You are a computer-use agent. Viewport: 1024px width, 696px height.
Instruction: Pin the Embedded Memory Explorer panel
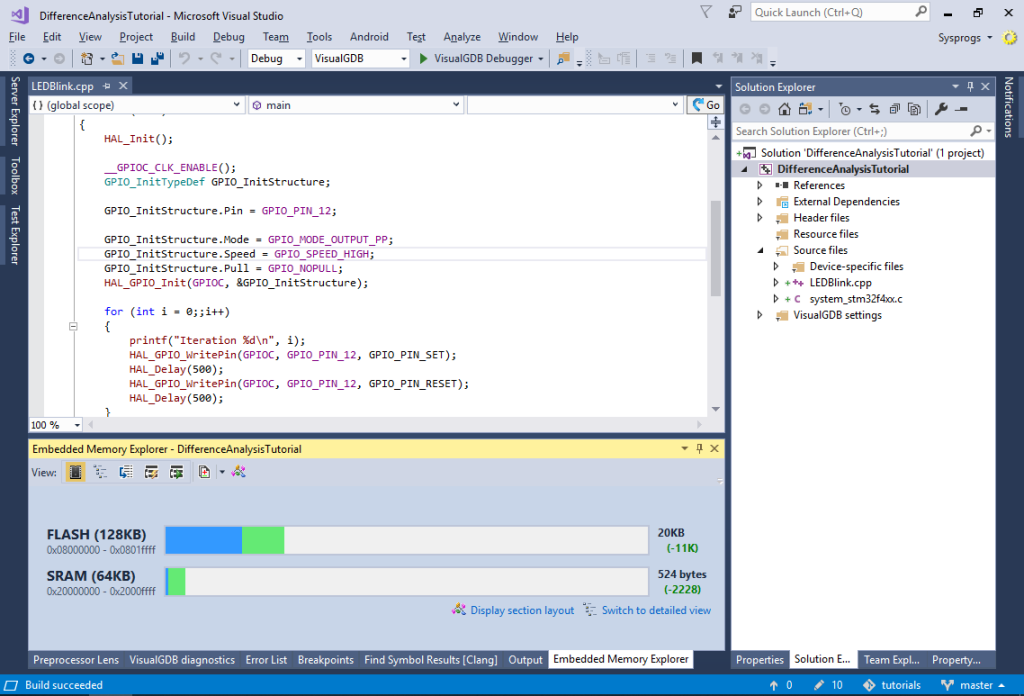pyautogui.click(x=698, y=449)
